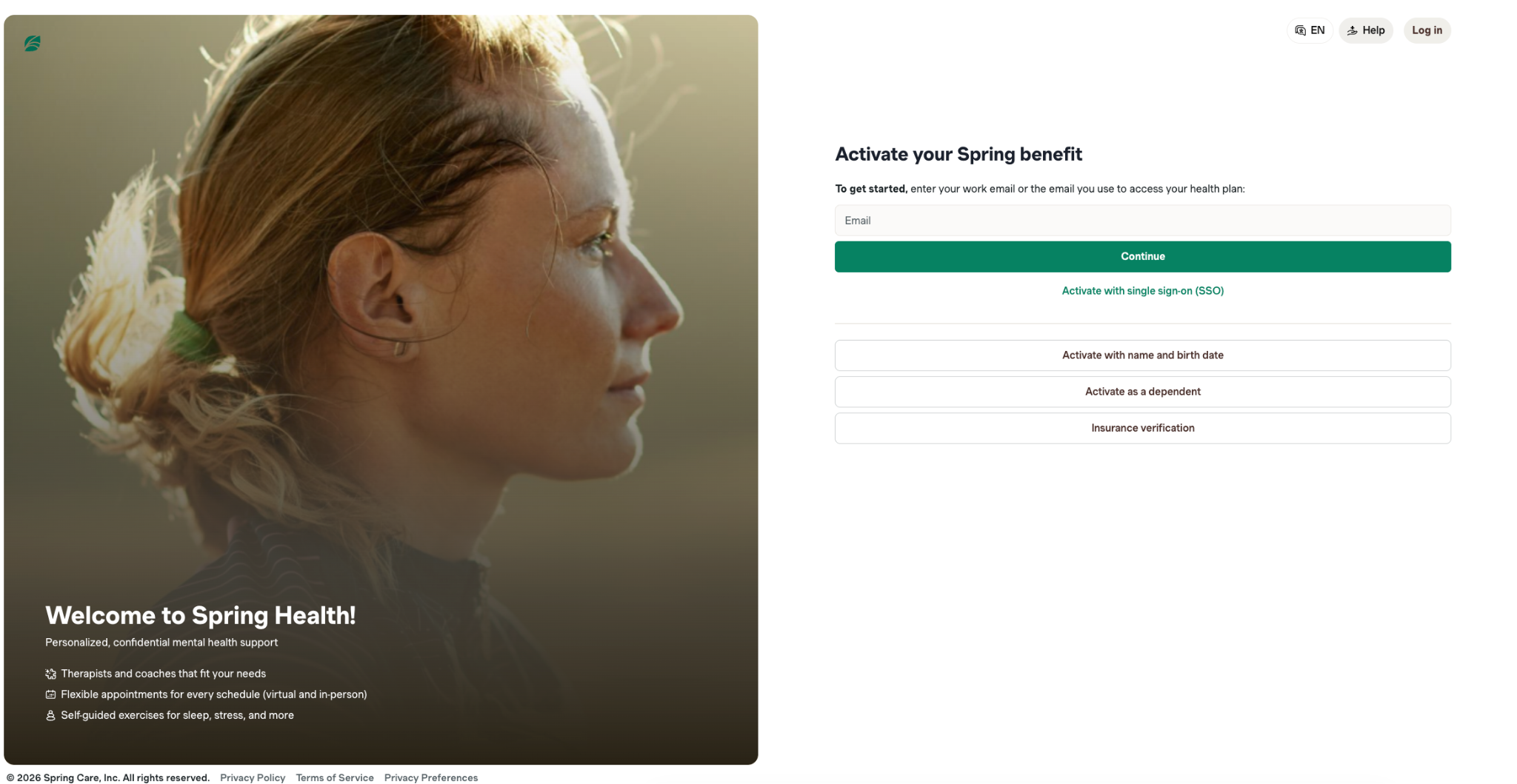Click the therapists and coaches icon
This screenshot has height=784, width=1517.
pyautogui.click(x=50, y=674)
